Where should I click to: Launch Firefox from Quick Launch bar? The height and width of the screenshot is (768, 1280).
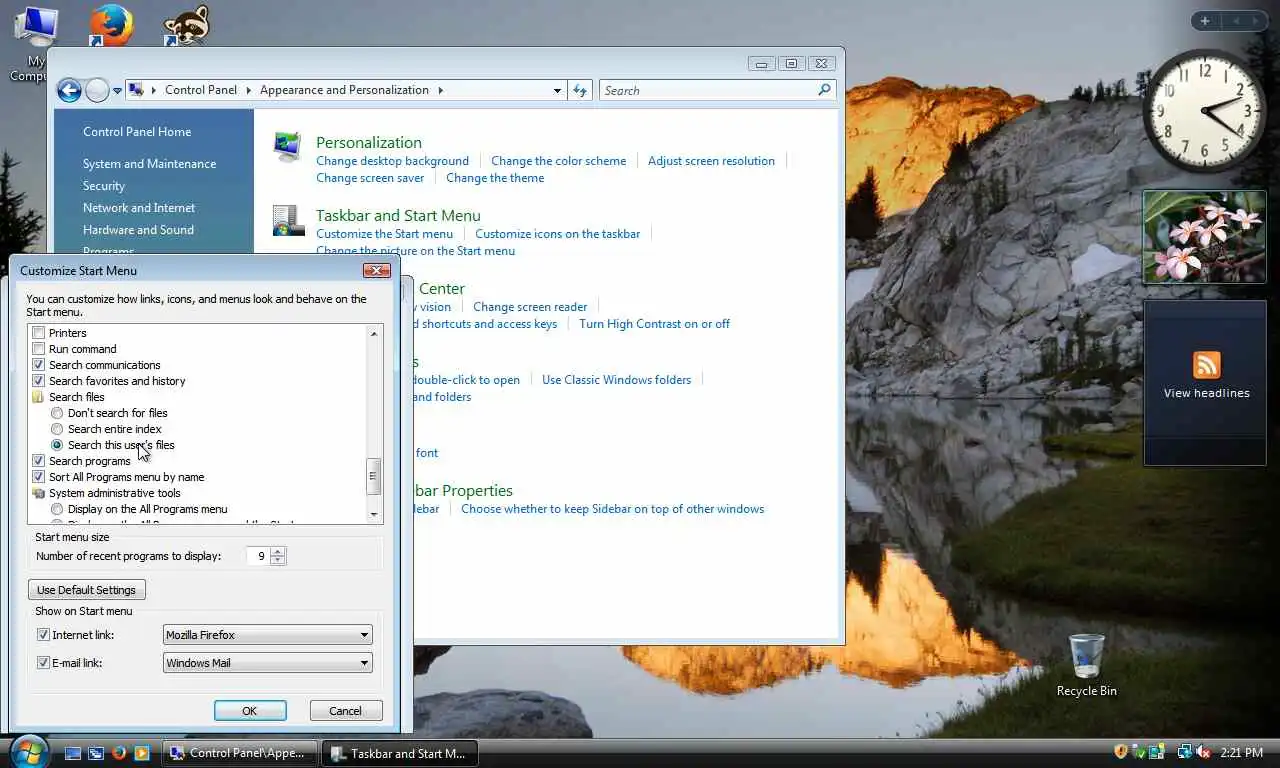pyautogui.click(x=119, y=753)
